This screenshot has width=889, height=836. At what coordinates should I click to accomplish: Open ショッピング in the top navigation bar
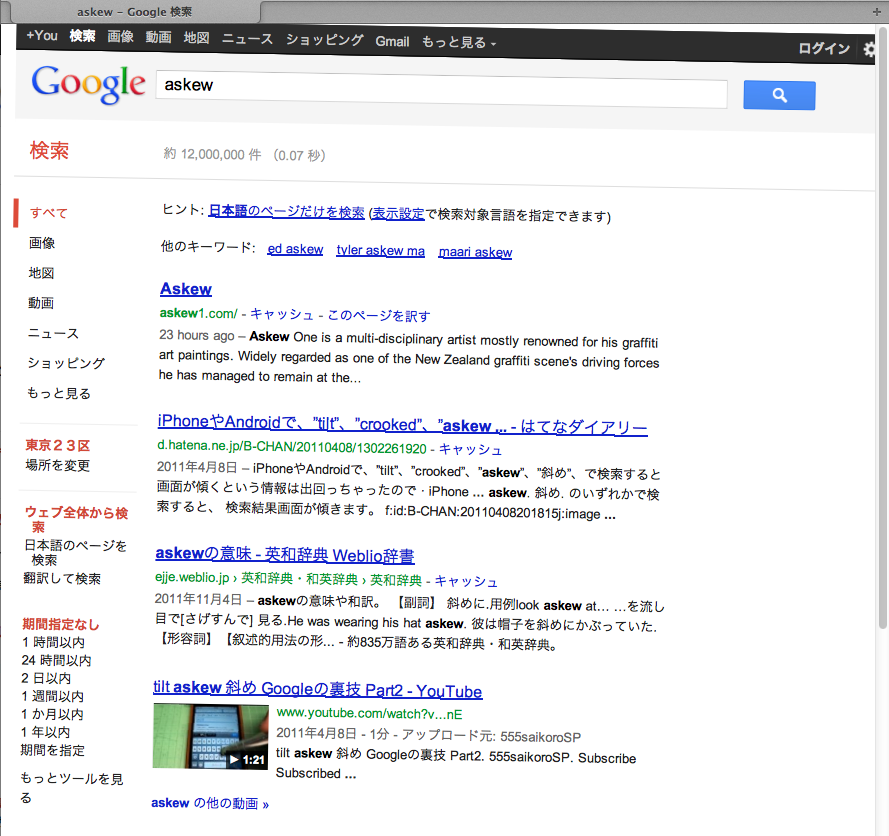coord(324,40)
